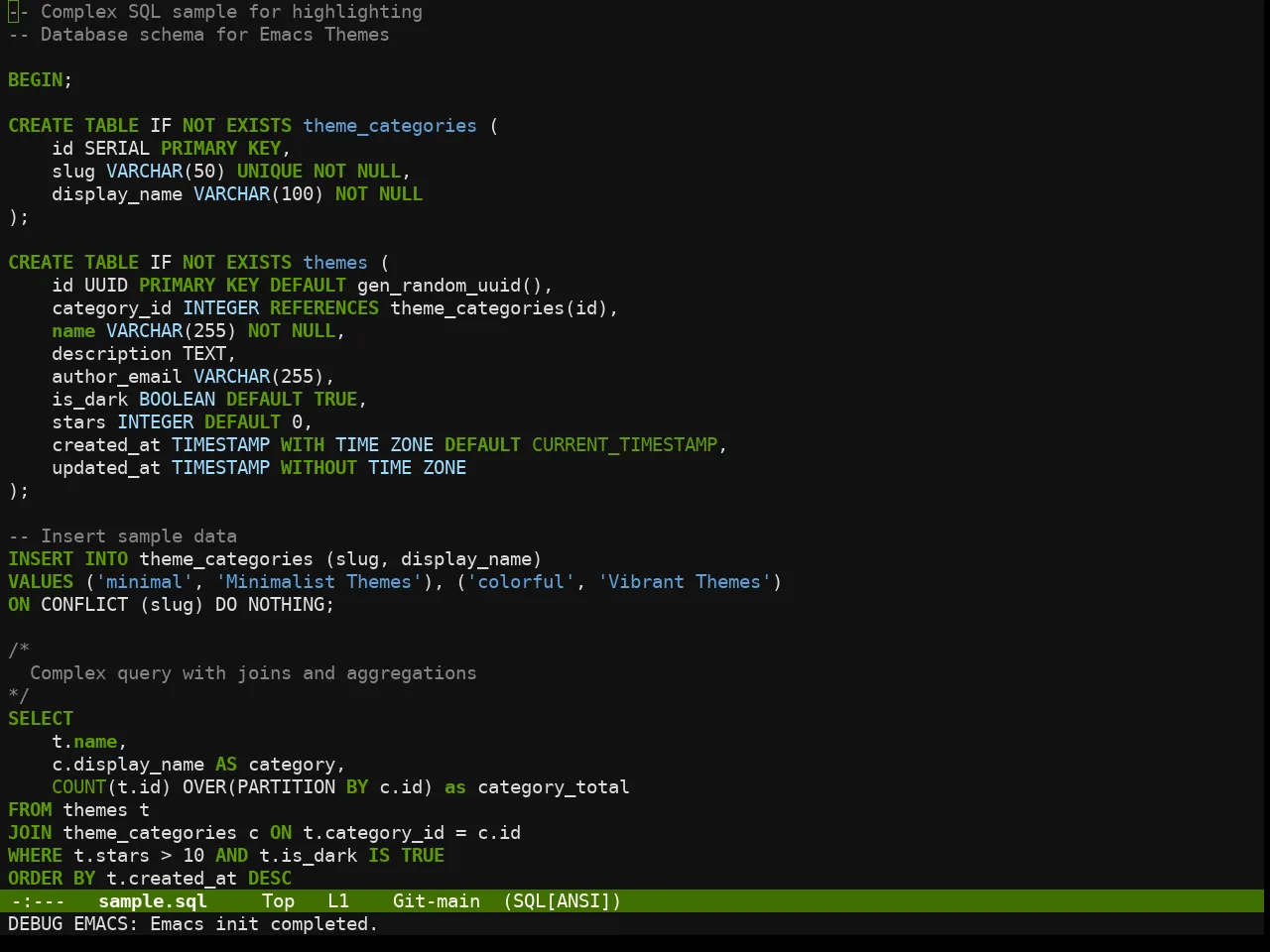1270x952 pixels.
Task: Click 't.is_dark' in the WHERE clause
Action: (309, 856)
